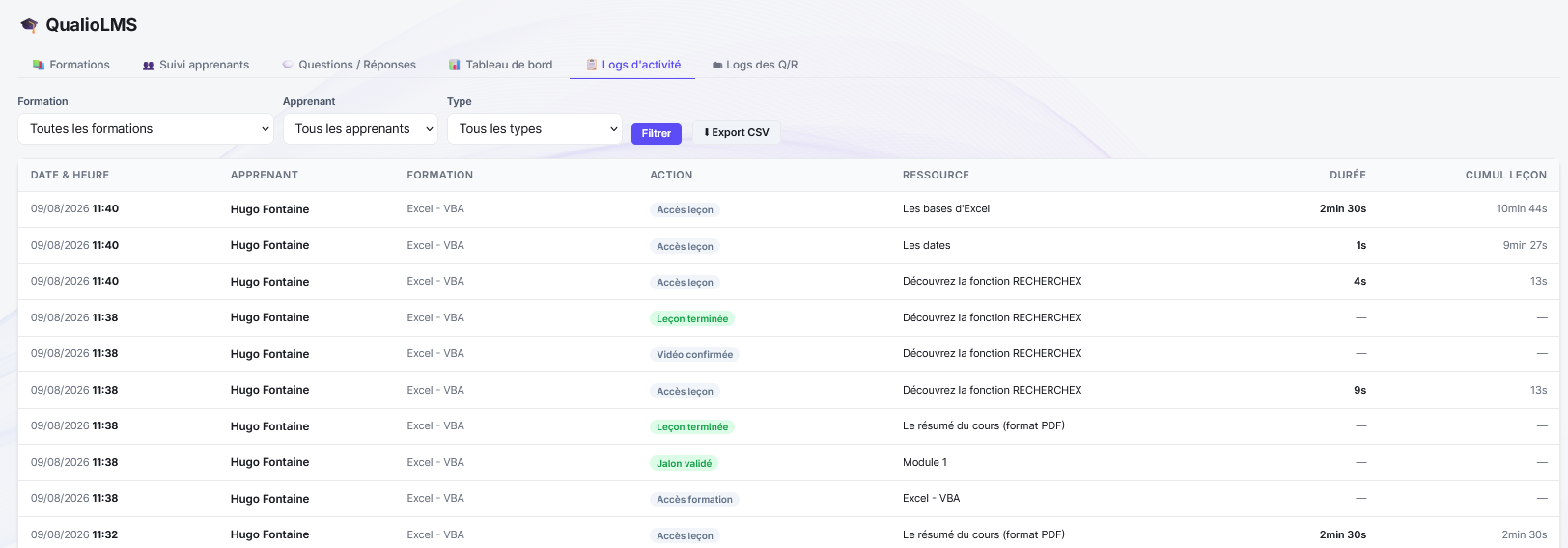Viewport: 1568px width, 548px height.
Task: Click the QualioLMS title text
Action: pyautogui.click(x=92, y=25)
